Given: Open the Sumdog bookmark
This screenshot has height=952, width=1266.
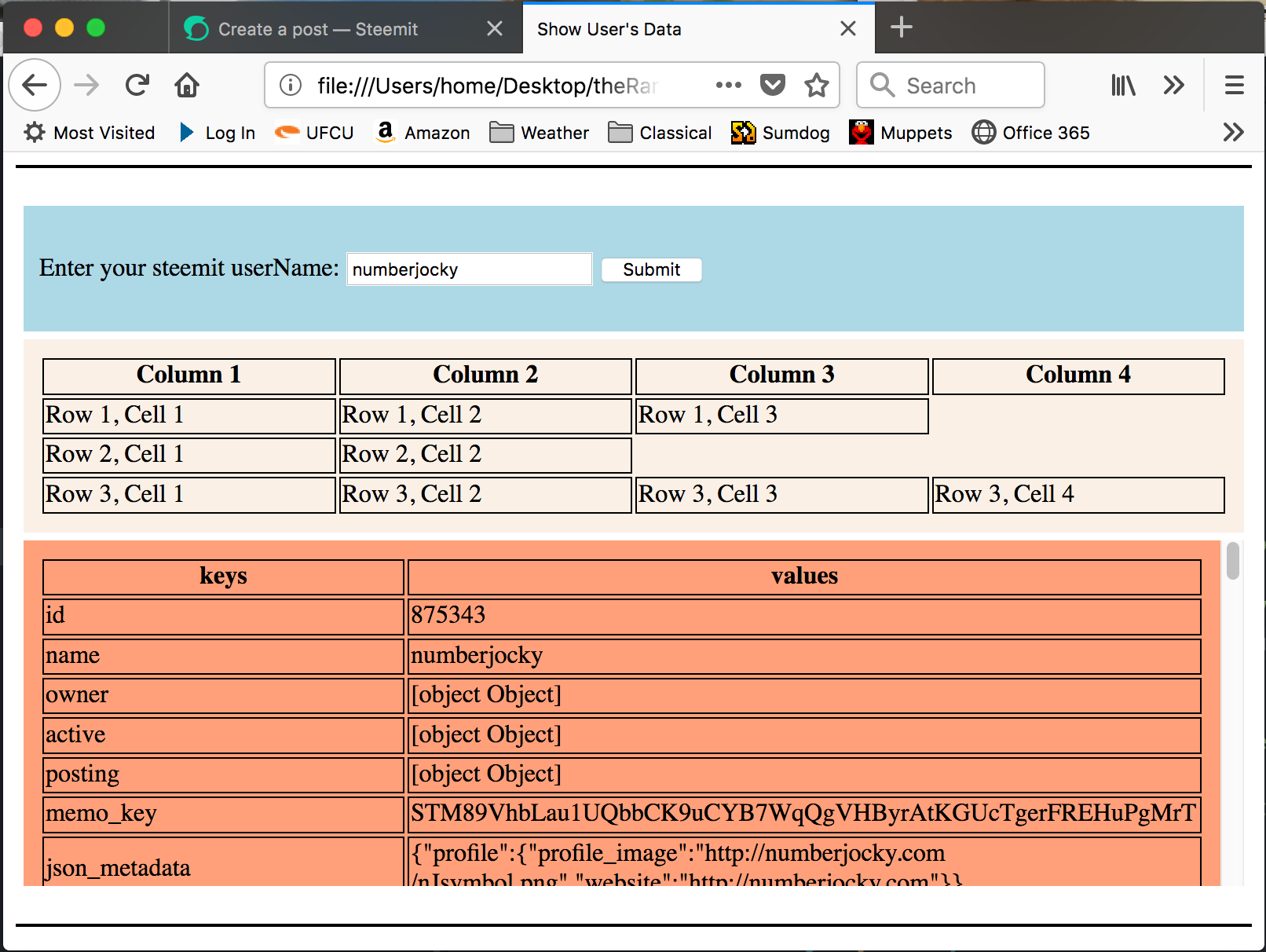Looking at the screenshot, I should coord(781,133).
